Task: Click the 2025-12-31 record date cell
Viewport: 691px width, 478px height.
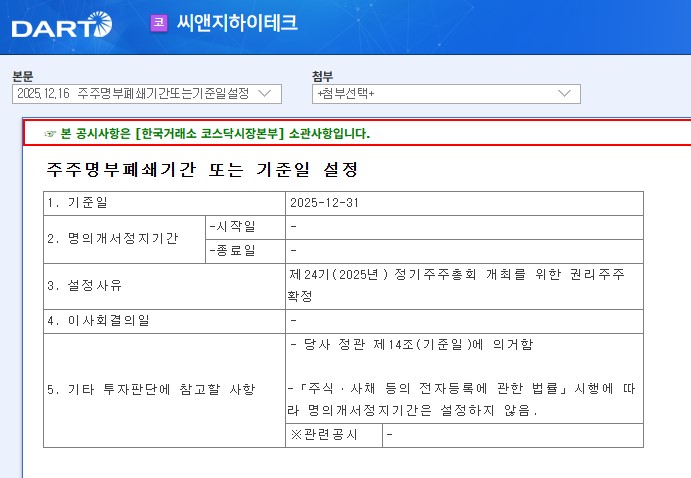Action: [x=324, y=203]
